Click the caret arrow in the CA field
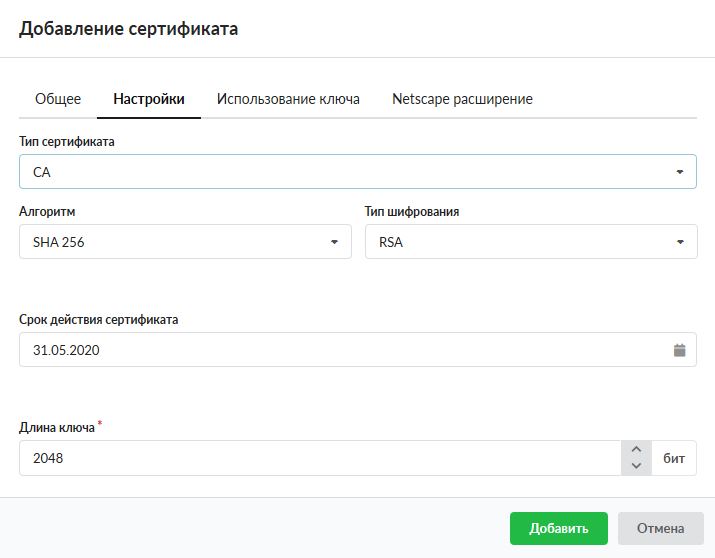Image resolution: width=715 pixels, height=558 pixels. (x=679, y=172)
